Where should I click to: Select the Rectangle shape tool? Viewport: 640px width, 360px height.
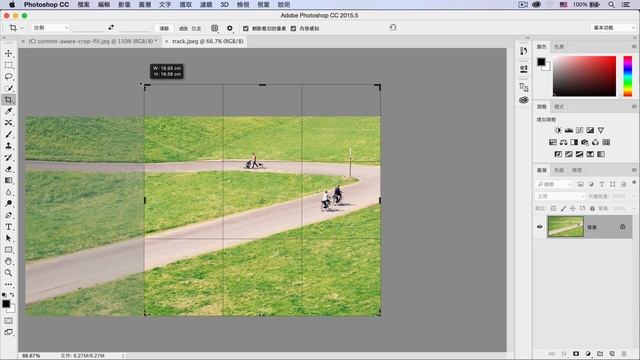[9, 249]
